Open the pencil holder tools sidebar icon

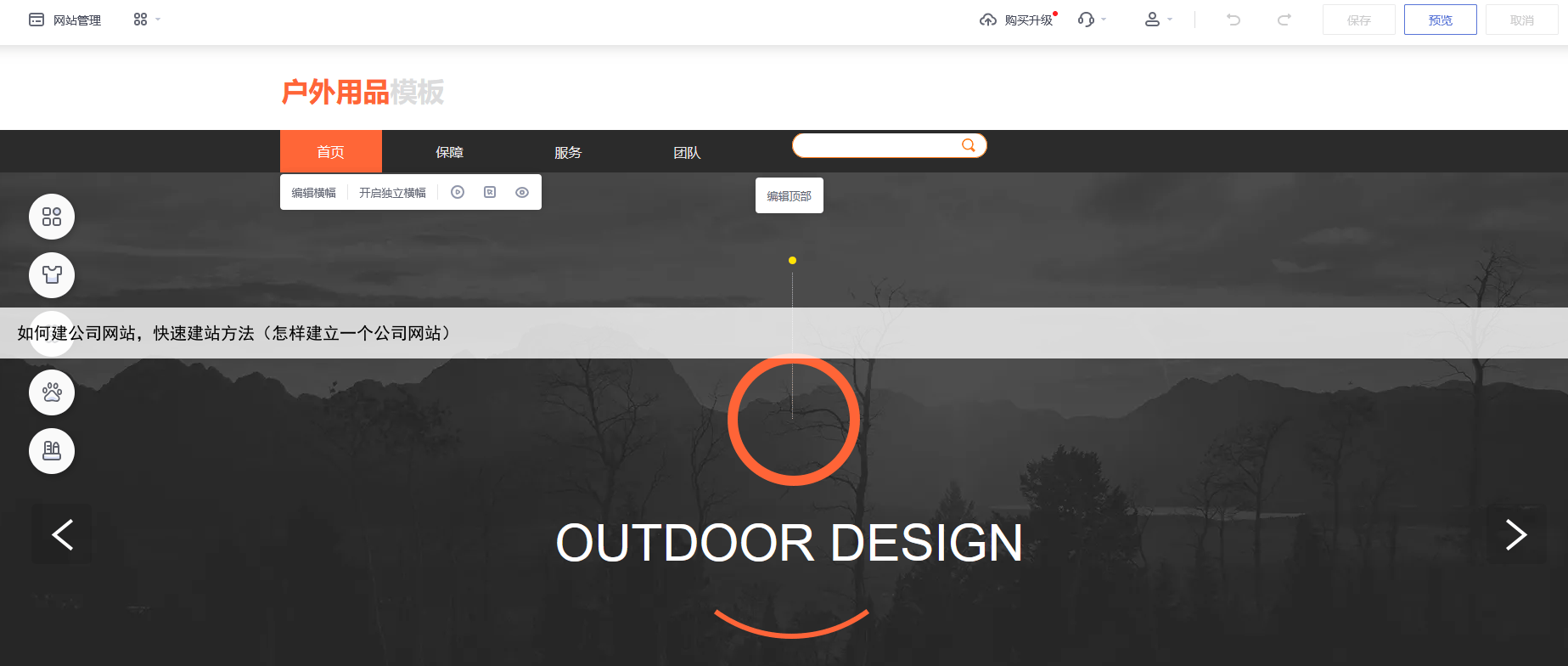(x=52, y=451)
